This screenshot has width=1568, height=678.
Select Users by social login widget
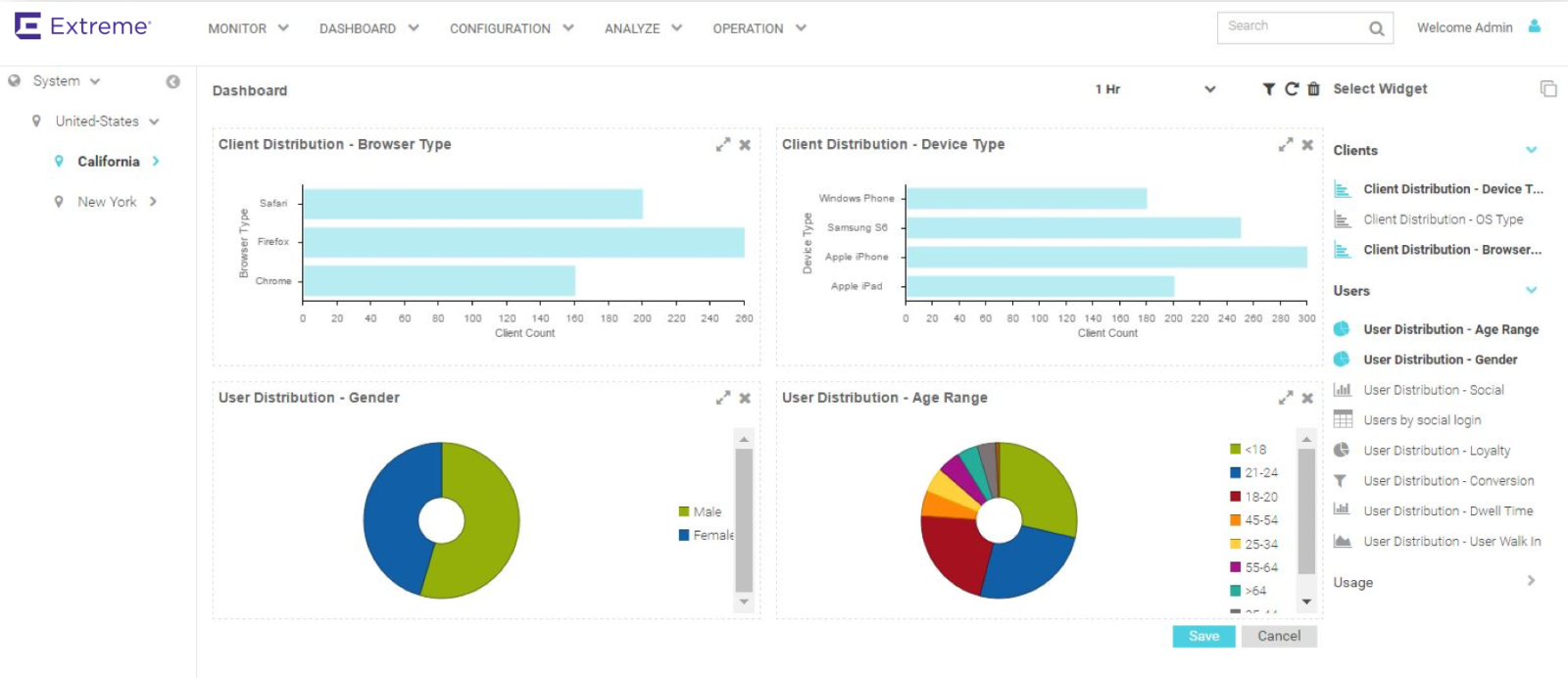click(x=1422, y=420)
